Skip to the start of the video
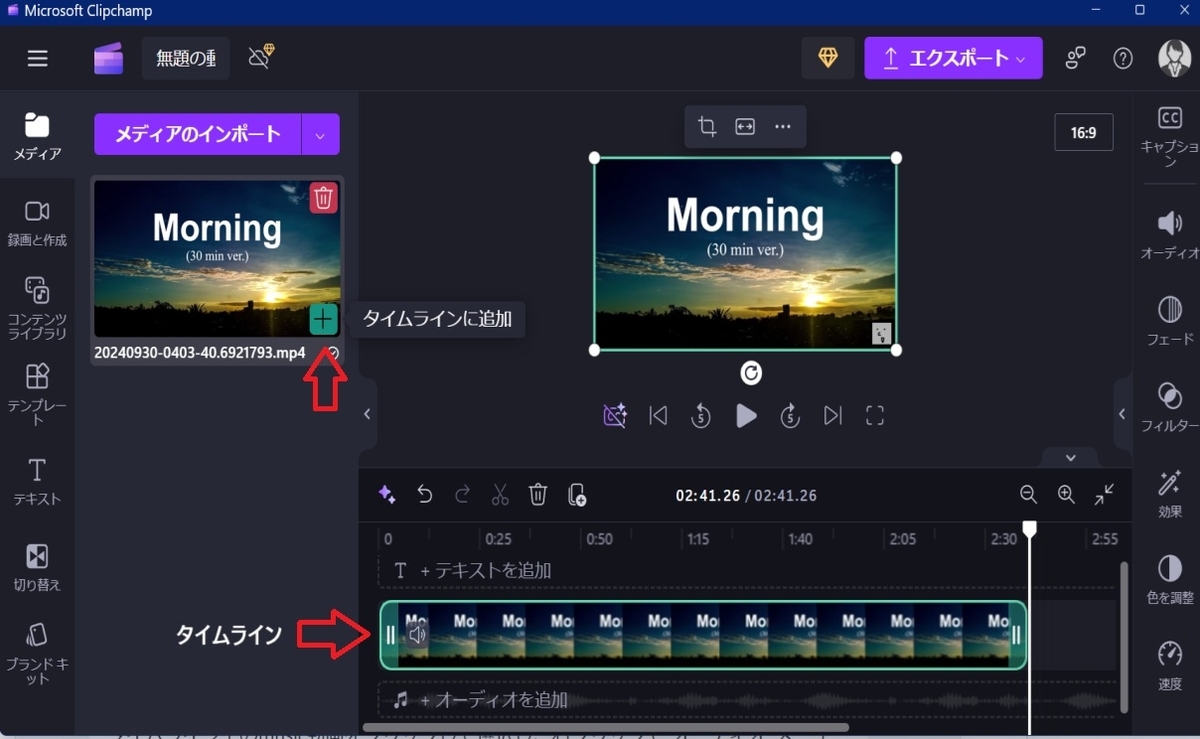 [658, 416]
